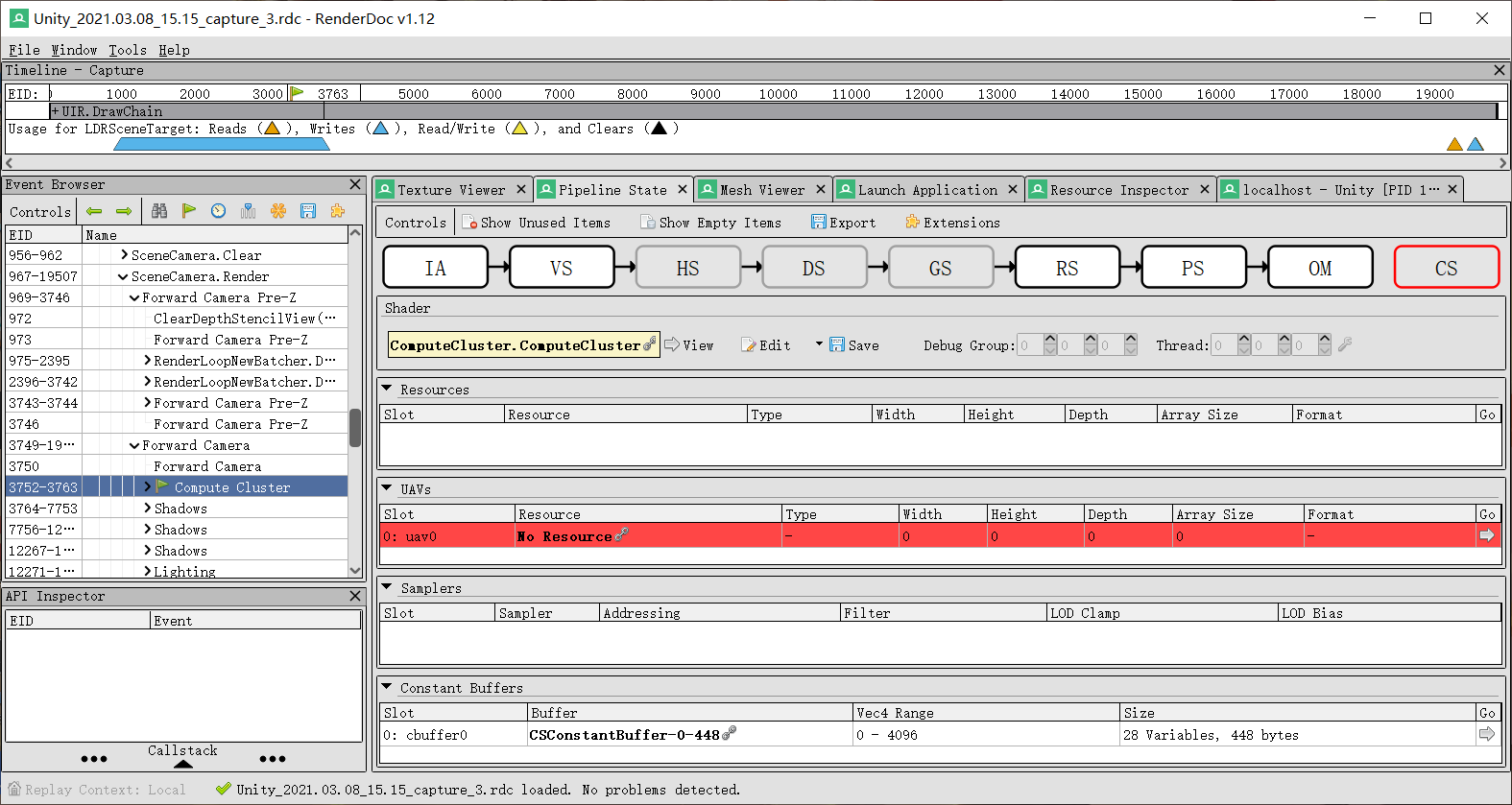Collapse the Resources section
The image size is (1512, 805).
pyautogui.click(x=387, y=389)
